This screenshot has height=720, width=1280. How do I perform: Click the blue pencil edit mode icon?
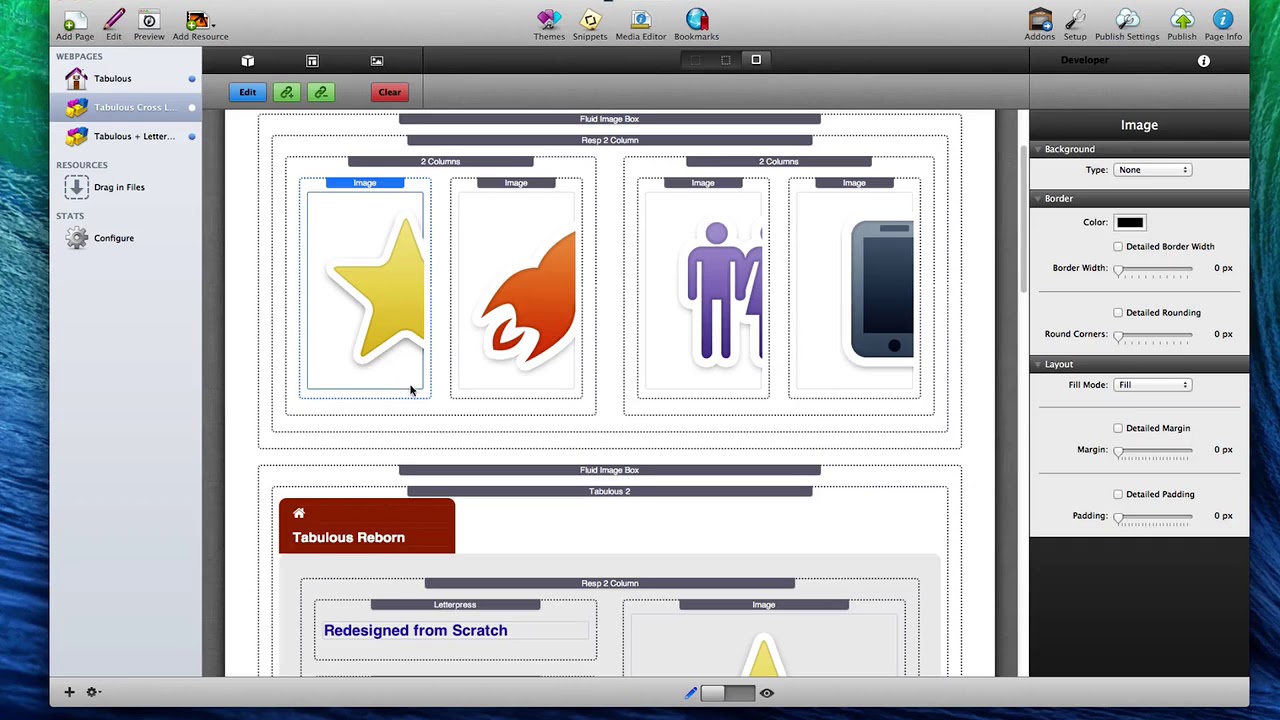pyautogui.click(x=690, y=692)
